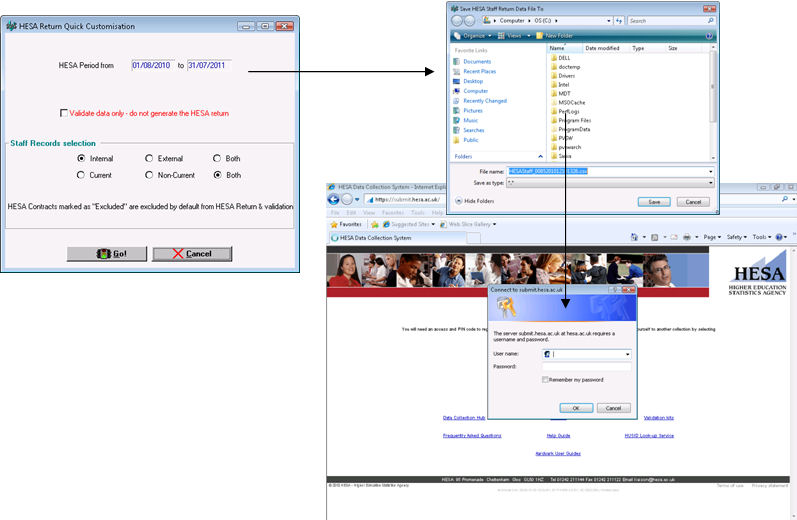The image size is (797, 520).
Task: Open the Organize menu dropdown
Action: tap(473, 36)
